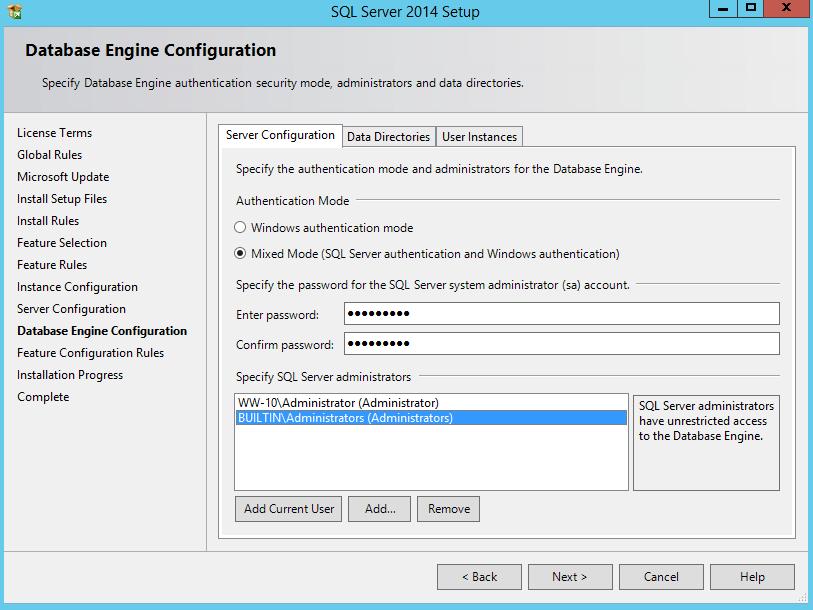Click Instance Configuration step in sidebar
813x610 pixels.
tap(77, 287)
